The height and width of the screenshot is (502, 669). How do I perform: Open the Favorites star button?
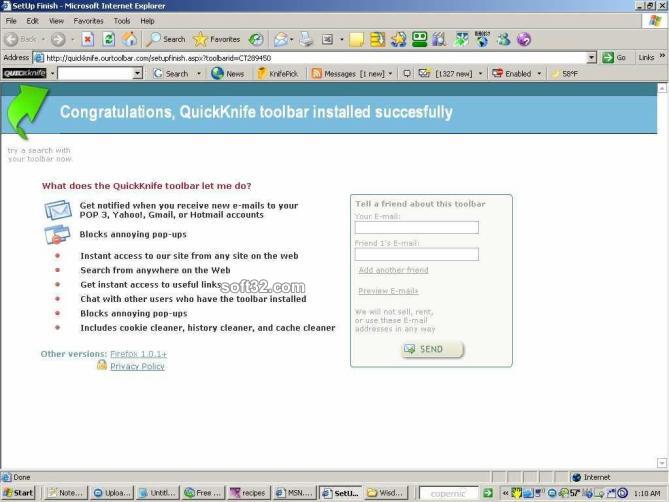217,39
